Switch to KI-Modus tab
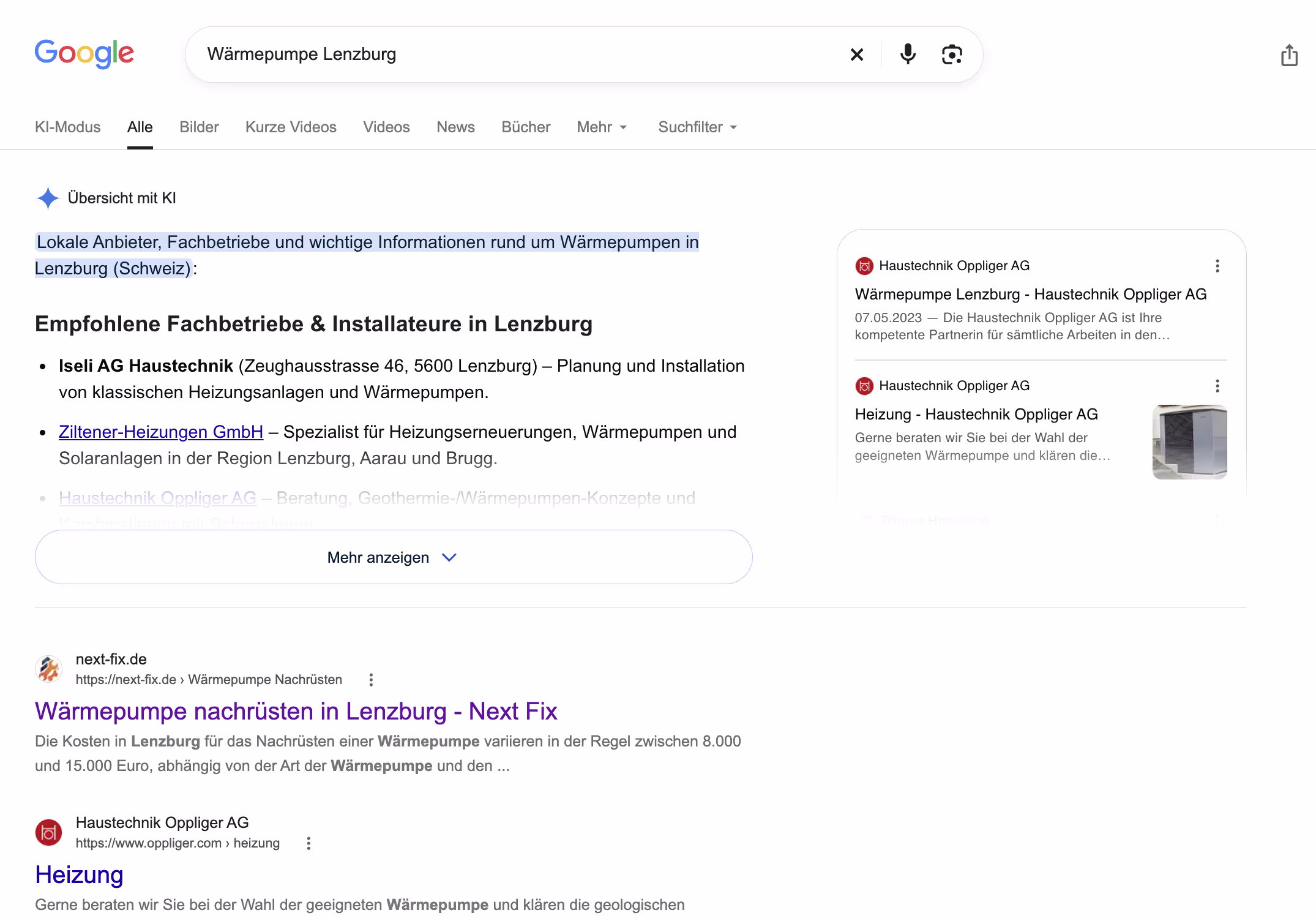1316x921 pixels. pyautogui.click(x=67, y=127)
